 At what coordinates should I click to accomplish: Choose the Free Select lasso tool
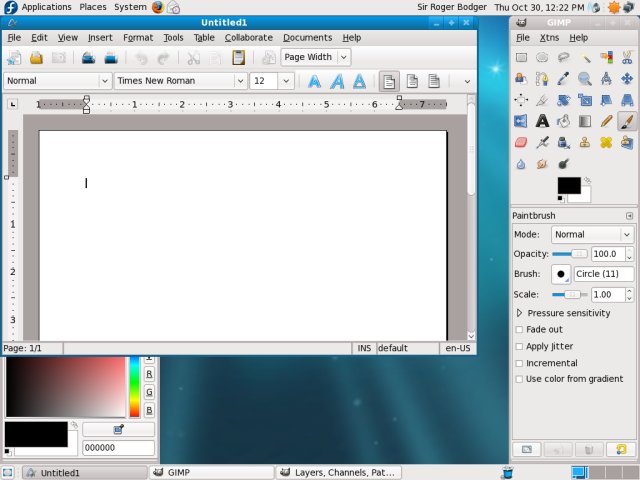(564, 58)
